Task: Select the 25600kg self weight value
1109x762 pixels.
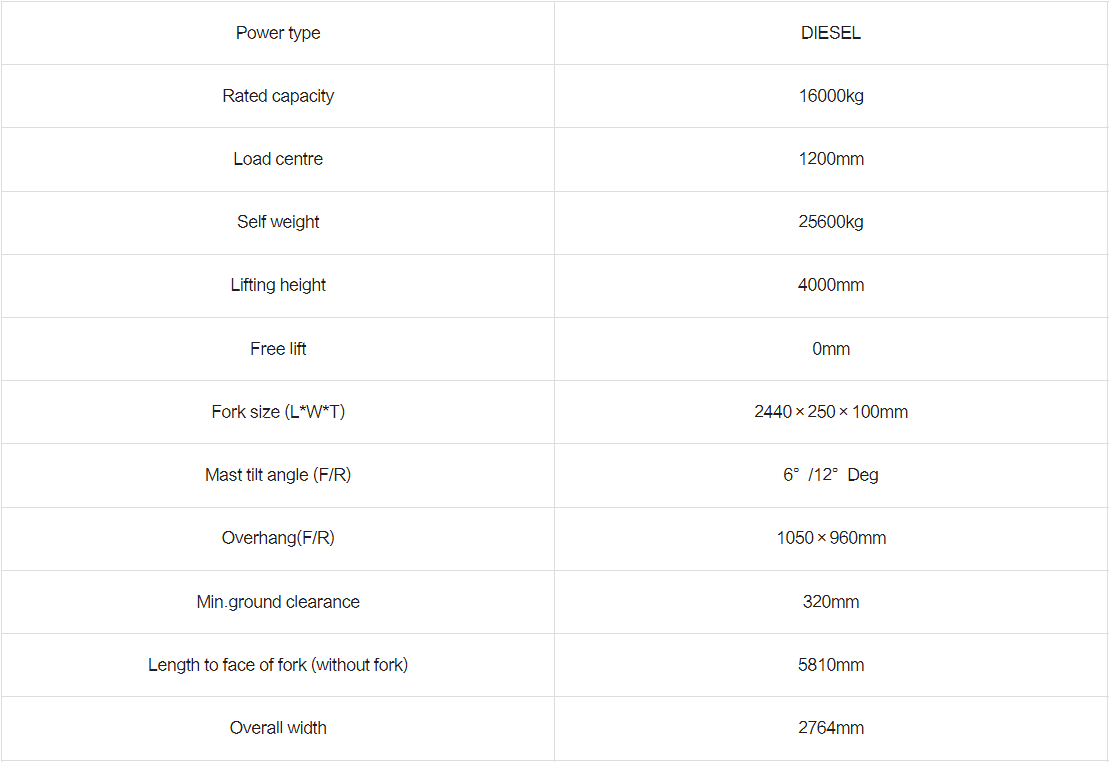Action: point(831,222)
